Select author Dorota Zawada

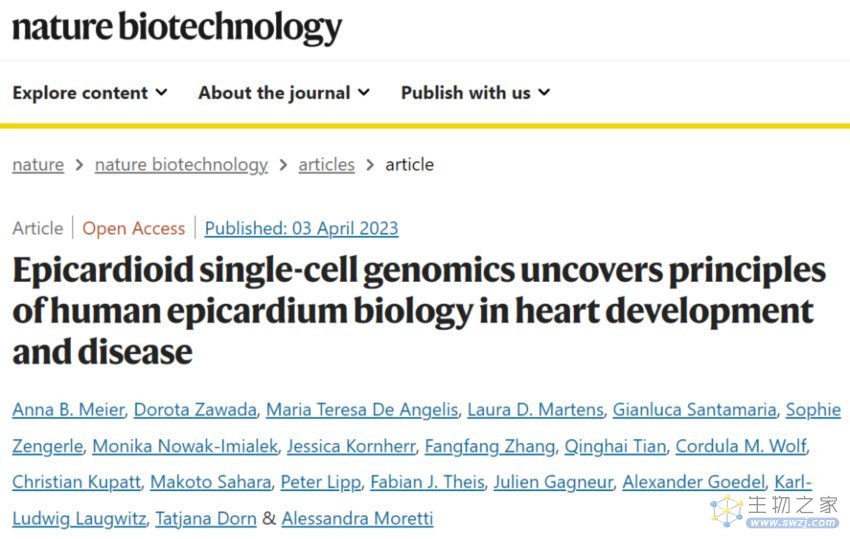(195, 410)
